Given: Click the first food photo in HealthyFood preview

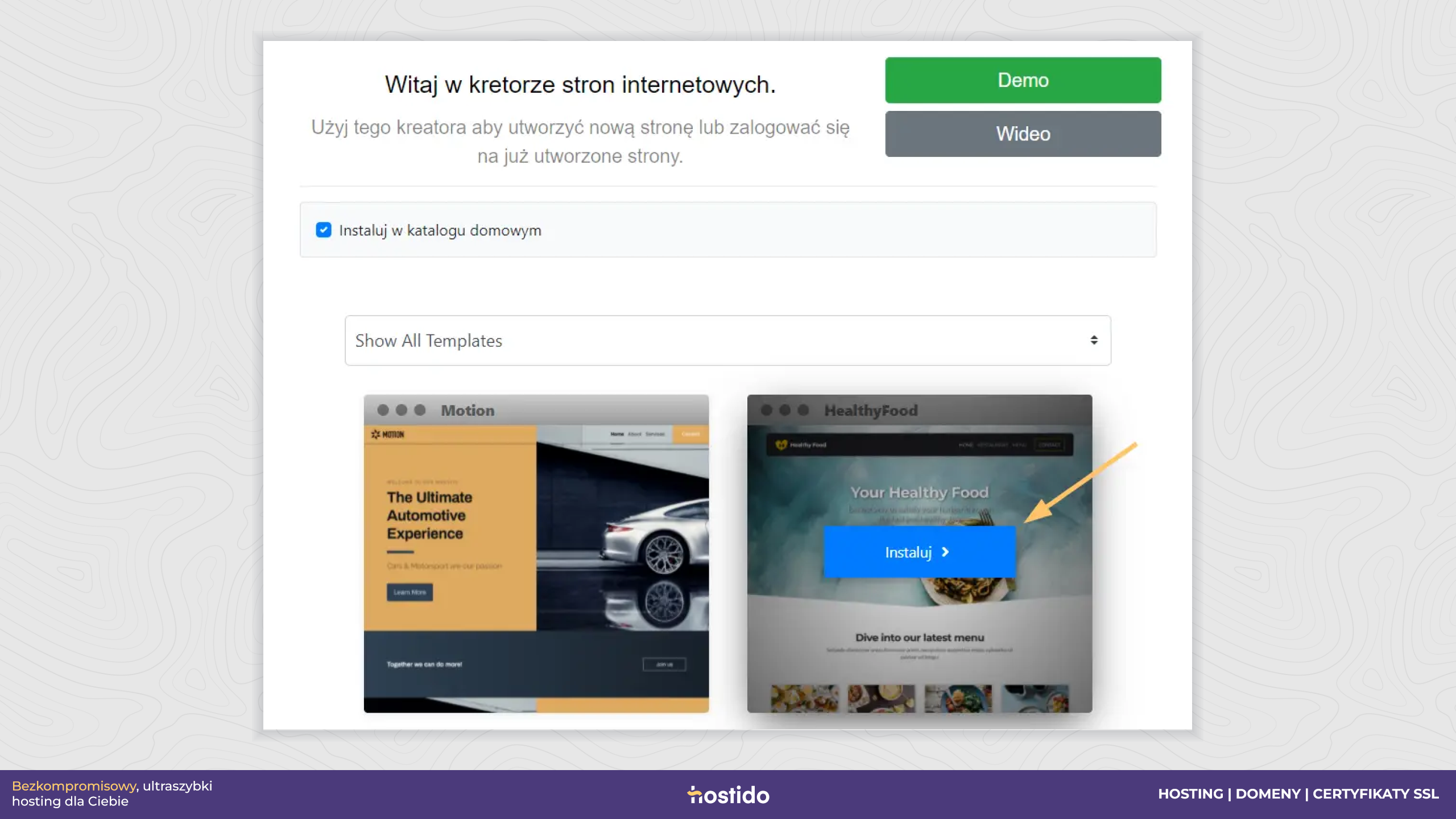Looking at the screenshot, I should [x=804, y=698].
